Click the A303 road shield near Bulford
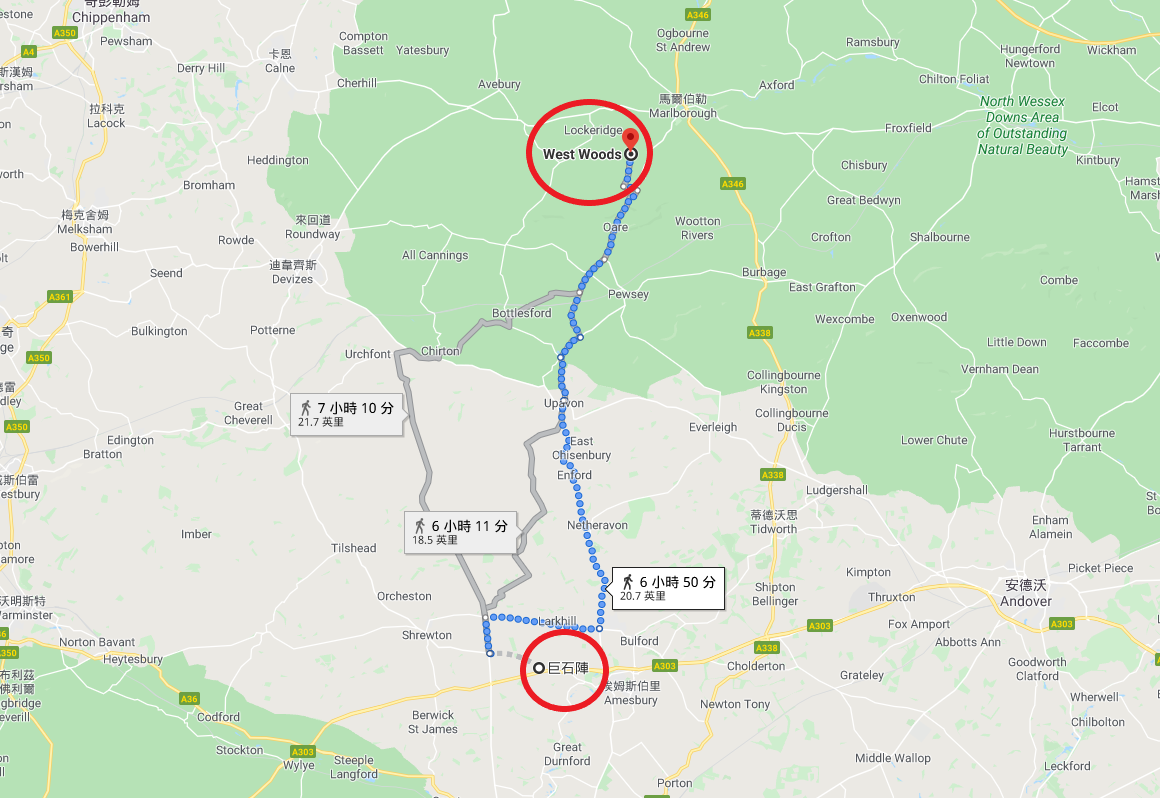1160x798 pixels. pos(664,666)
